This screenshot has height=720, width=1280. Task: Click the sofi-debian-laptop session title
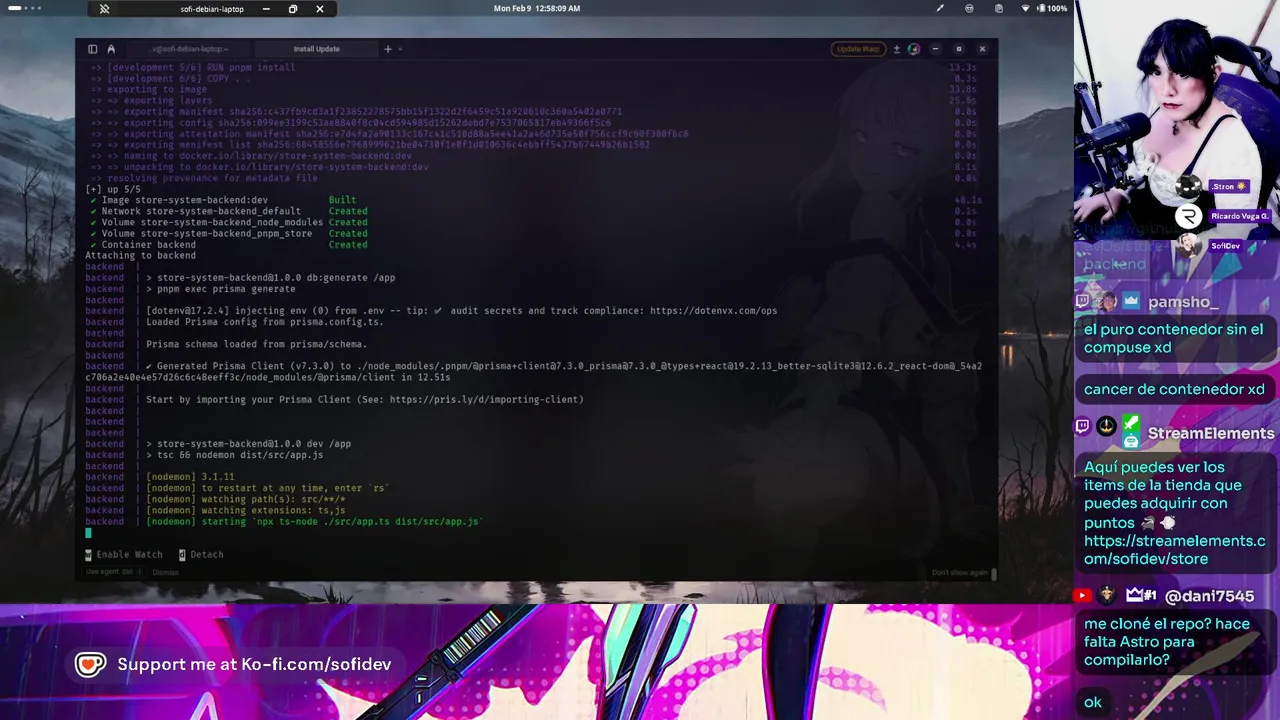(x=213, y=9)
